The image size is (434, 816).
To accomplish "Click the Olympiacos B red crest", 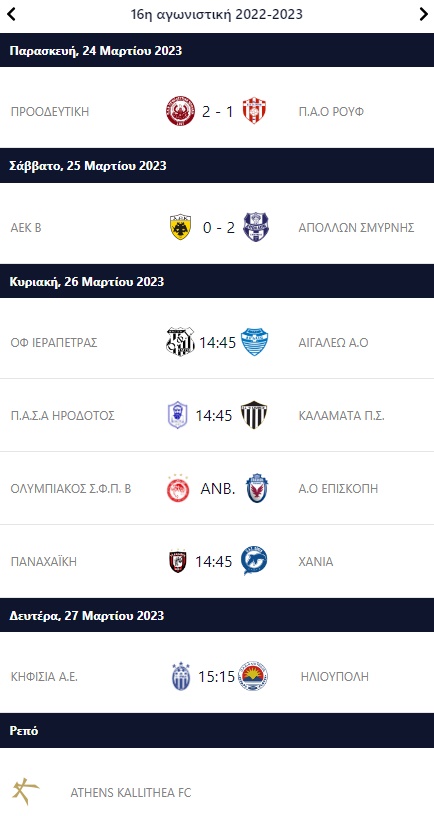I will [178, 488].
